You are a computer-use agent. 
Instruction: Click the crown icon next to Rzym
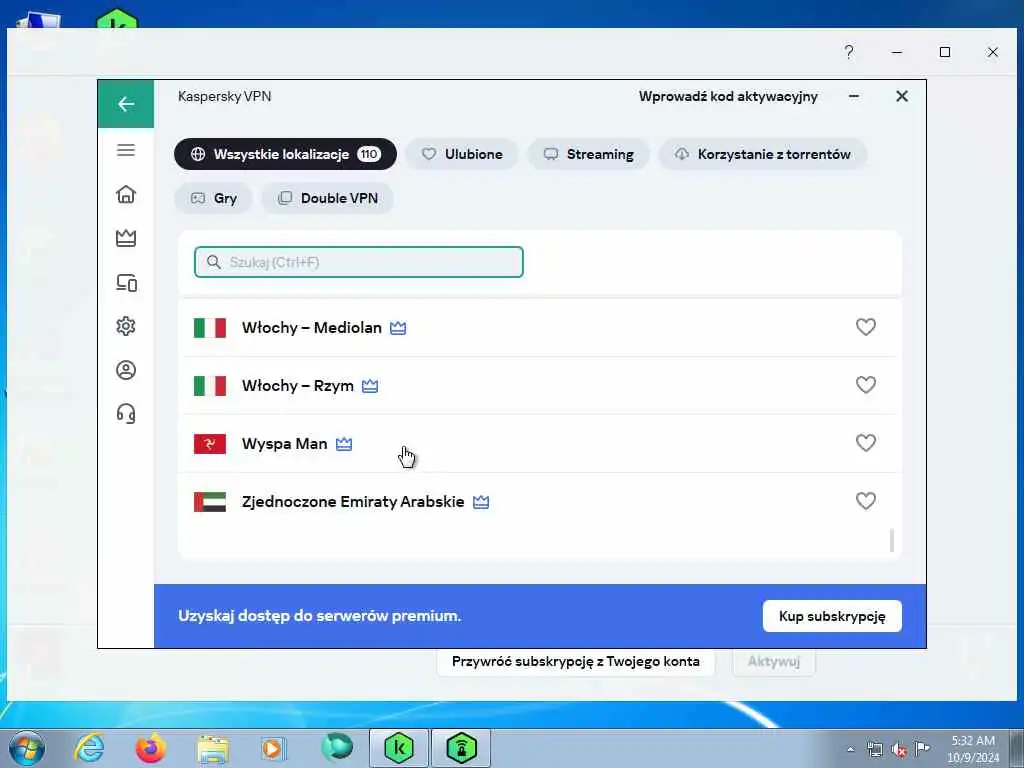click(x=370, y=386)
